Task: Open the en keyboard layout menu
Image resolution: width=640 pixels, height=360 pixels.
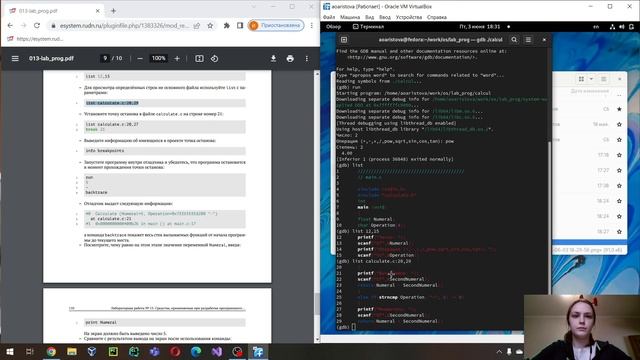Action: click(x=596, y=27)
